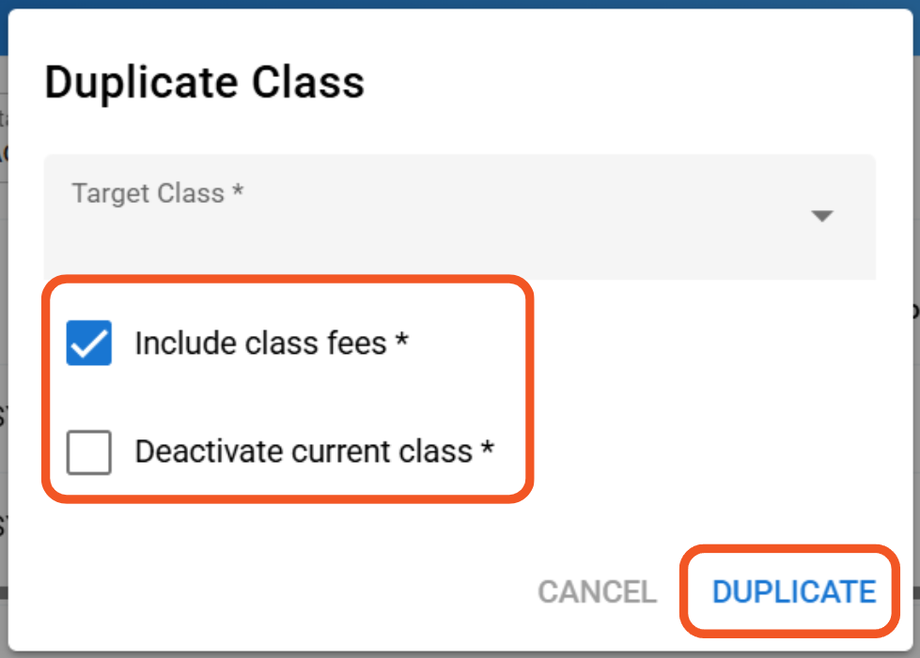Dismiss the dialog using Cancel
The image size is (920, 658).
tap(597, 592)
